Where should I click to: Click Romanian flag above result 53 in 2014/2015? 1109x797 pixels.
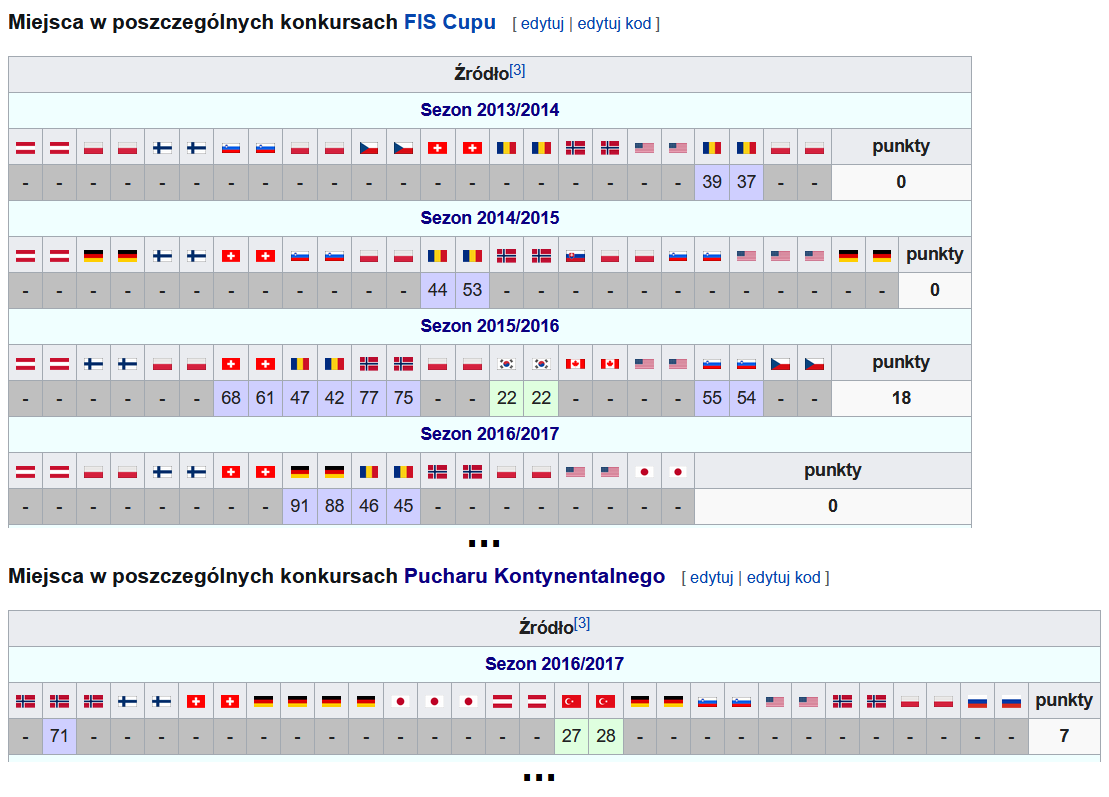472,256
